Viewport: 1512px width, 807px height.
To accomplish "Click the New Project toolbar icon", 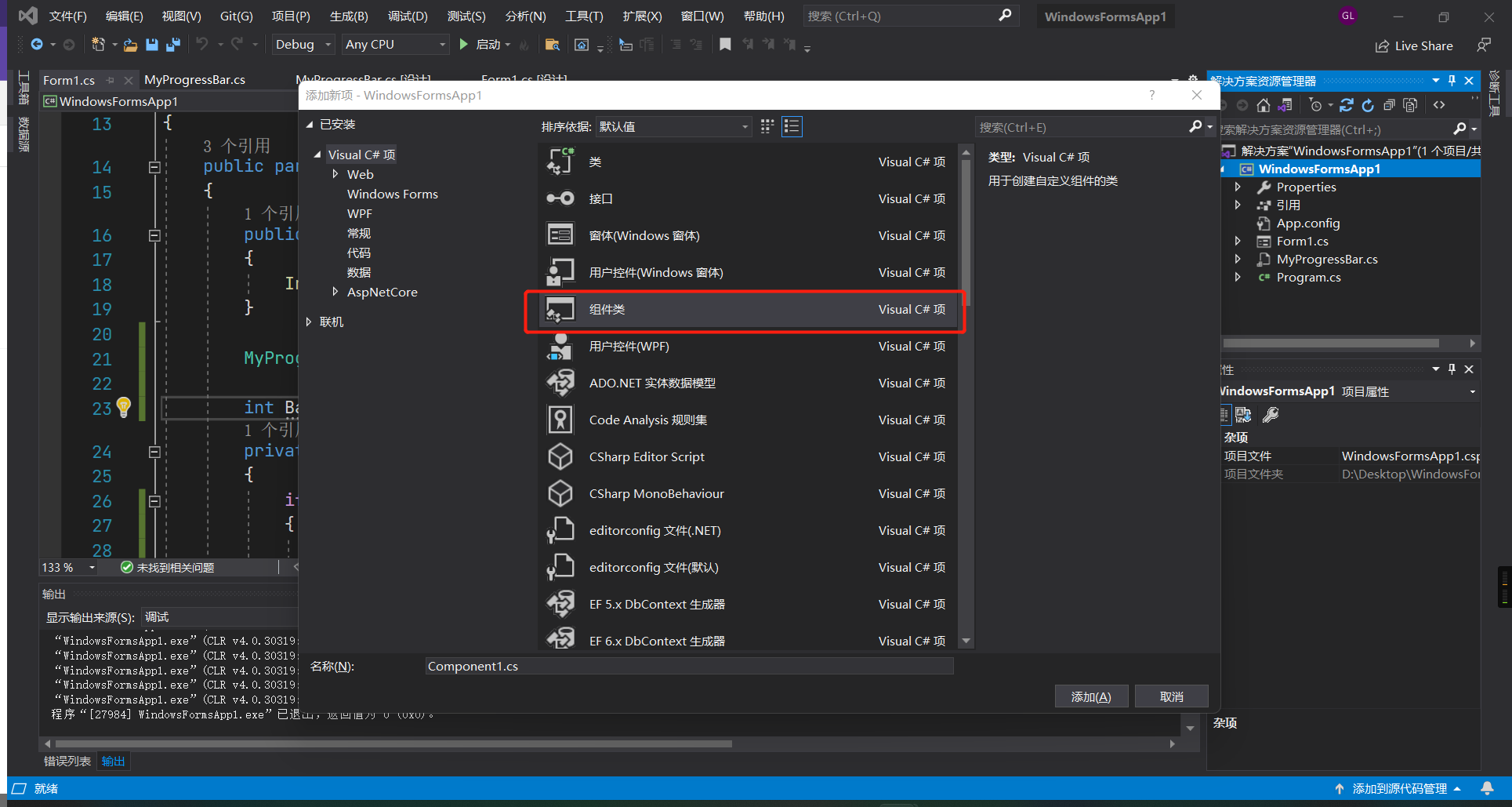I will [98, 45].
